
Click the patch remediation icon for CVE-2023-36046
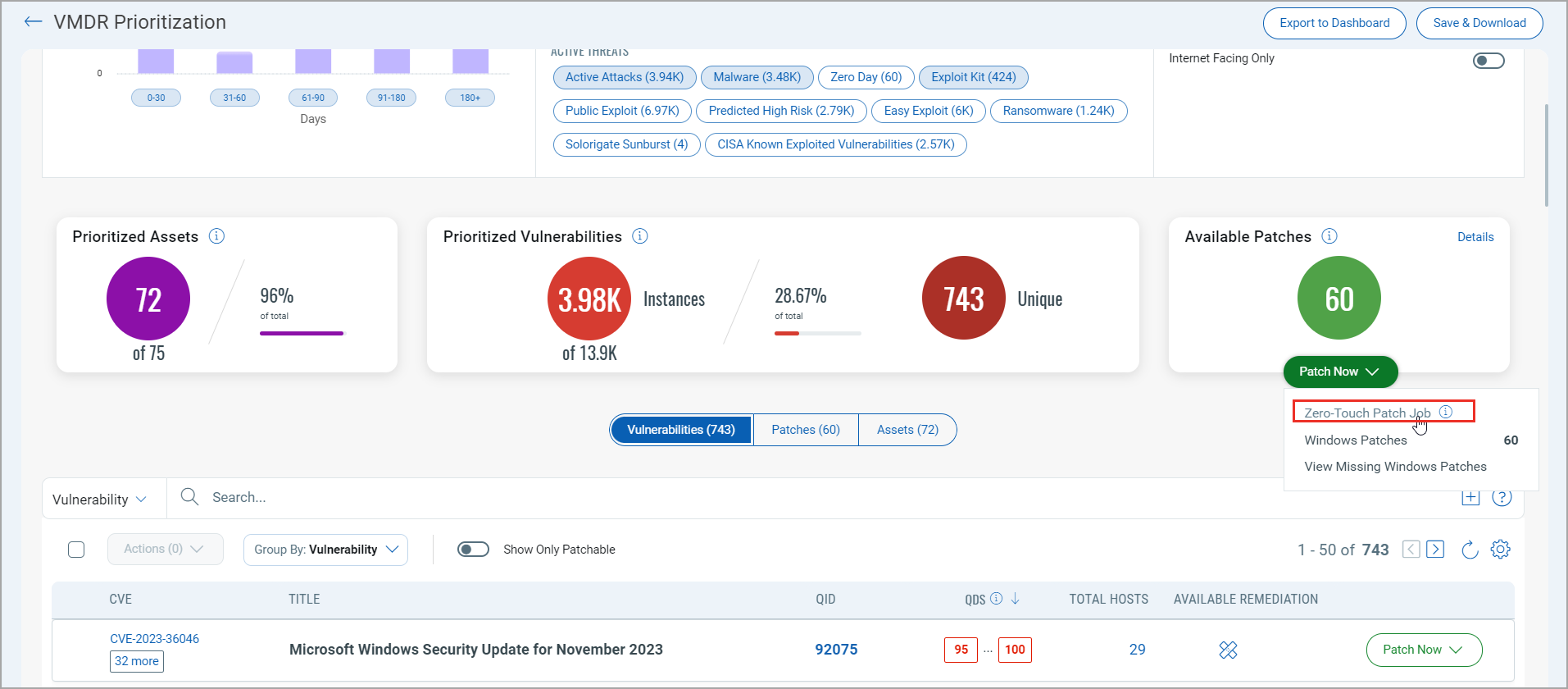[x=1228, y=650]
